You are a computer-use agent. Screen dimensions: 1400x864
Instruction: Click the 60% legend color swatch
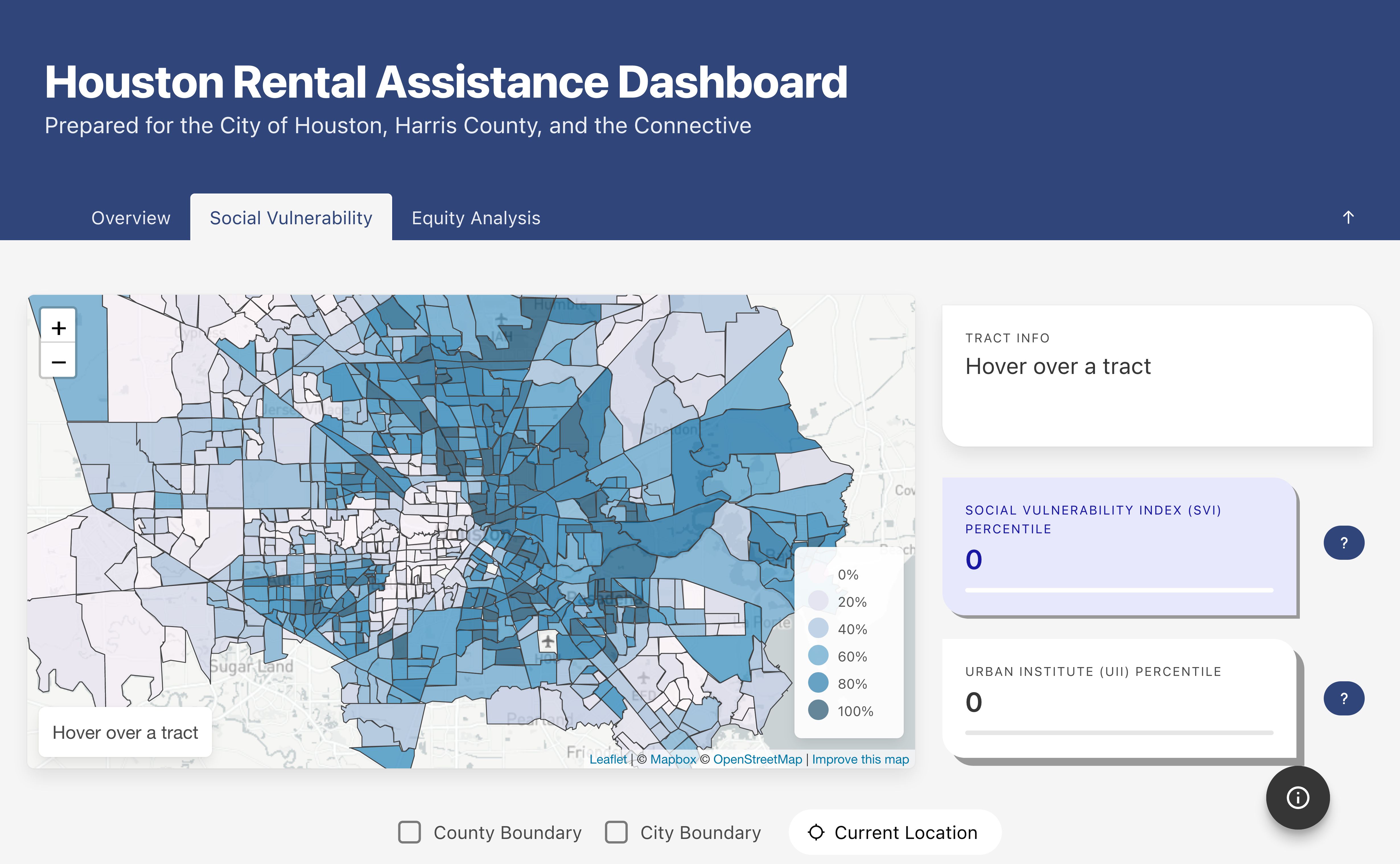tap(818, 655)
